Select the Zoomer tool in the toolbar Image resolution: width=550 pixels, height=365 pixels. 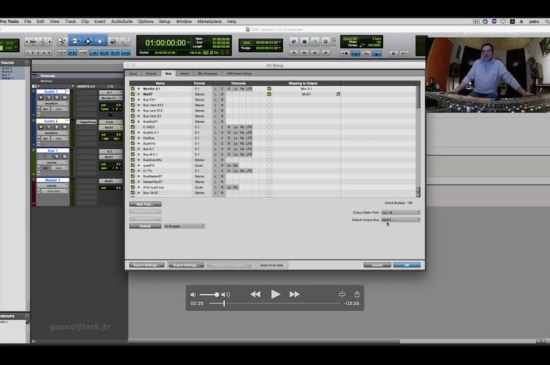(62, 41)
